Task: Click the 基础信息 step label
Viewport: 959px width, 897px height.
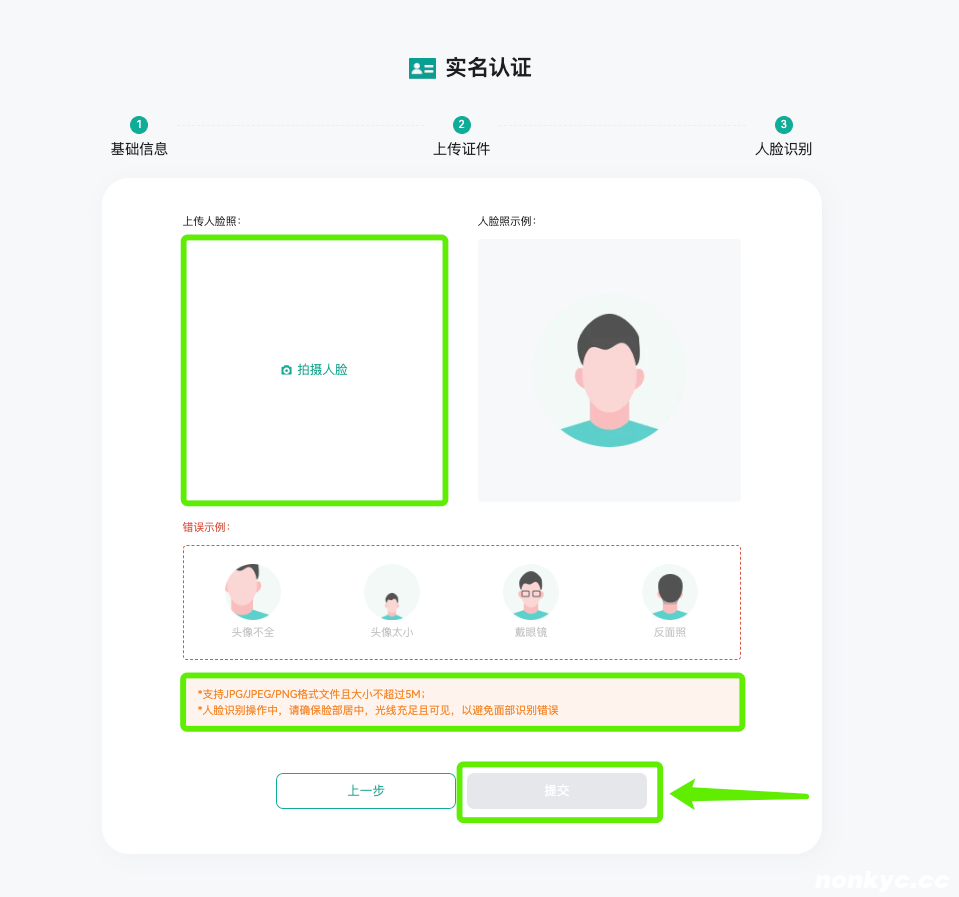Action: 139,149
